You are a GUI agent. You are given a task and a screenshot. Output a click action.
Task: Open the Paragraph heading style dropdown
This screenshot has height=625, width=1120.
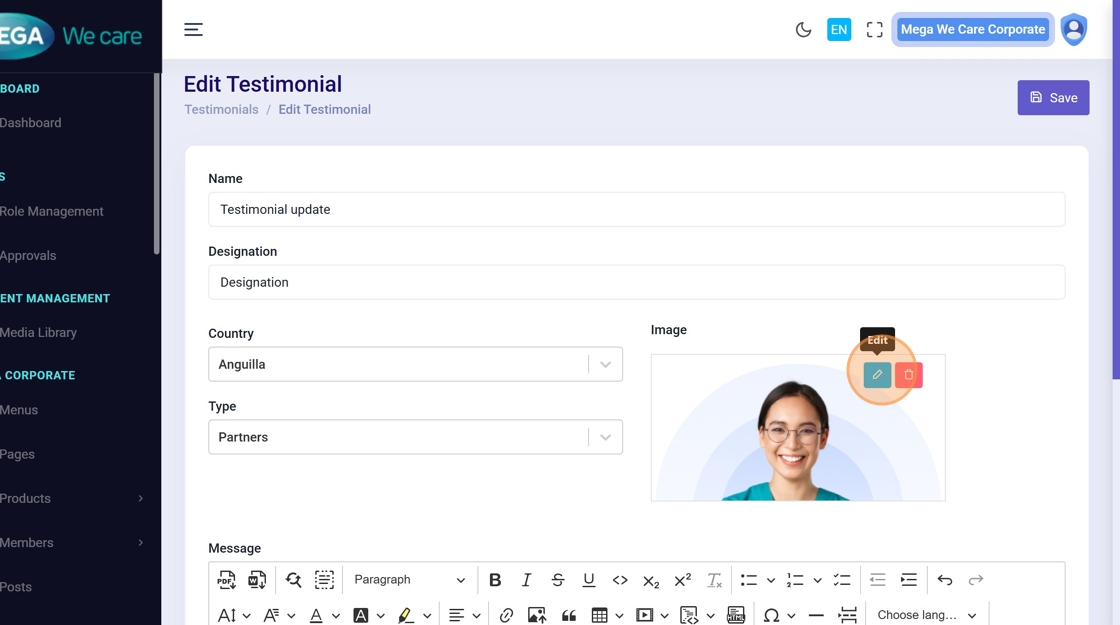[x=409, y=580]
